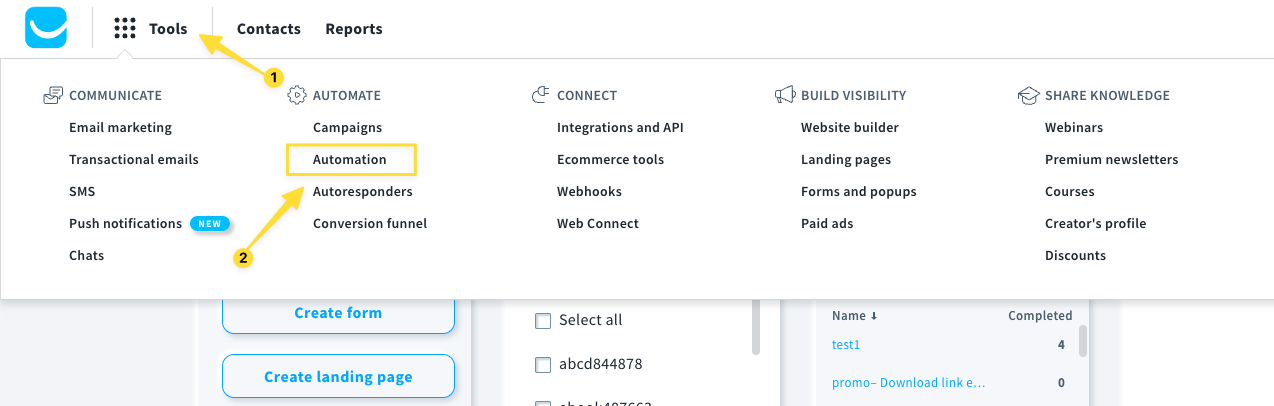The image size is (1274, 406).
Task: Click the Build Visibility megaphone icon
Action: tap(784, 96)
